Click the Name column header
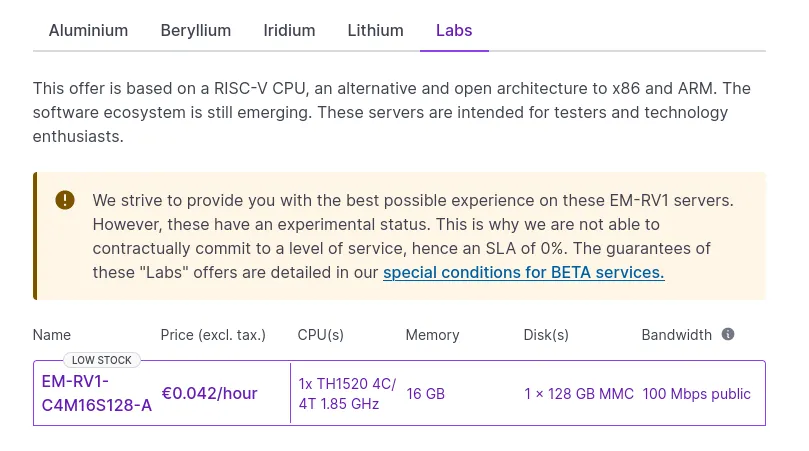 pyautogui.click(x=52, y=335)
